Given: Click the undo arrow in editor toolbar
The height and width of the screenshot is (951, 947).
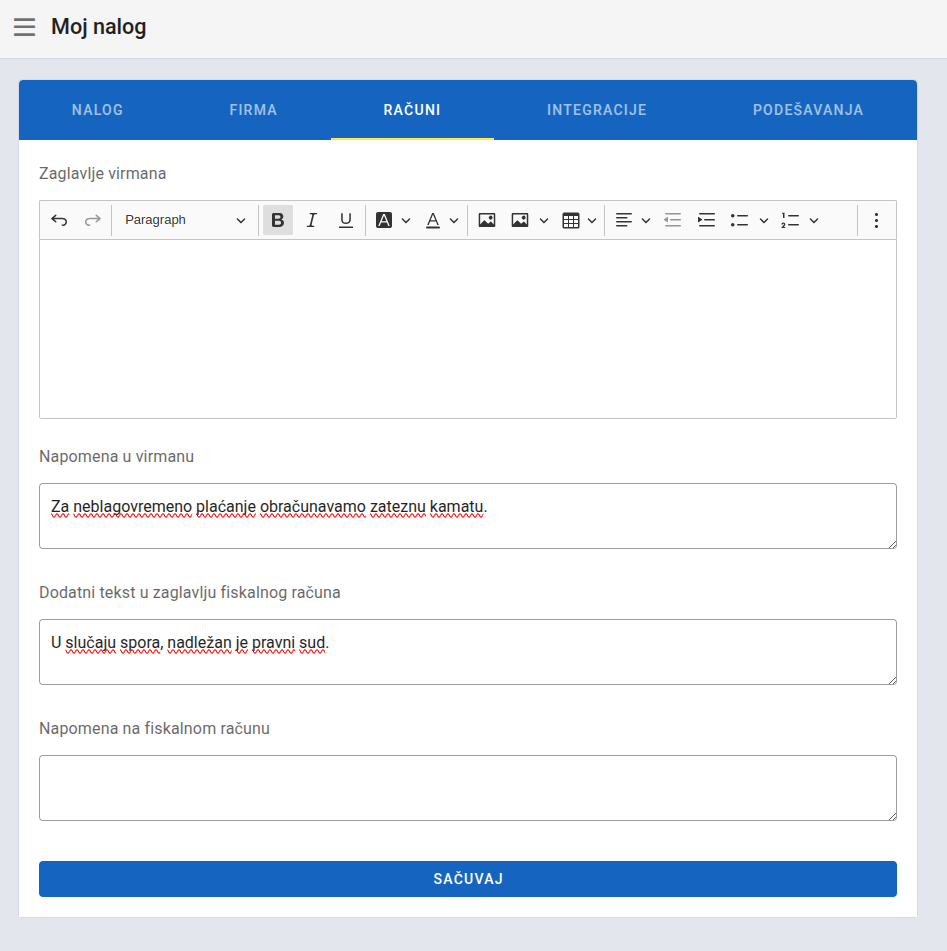Looking at the screenshot, I should (59, 220).
